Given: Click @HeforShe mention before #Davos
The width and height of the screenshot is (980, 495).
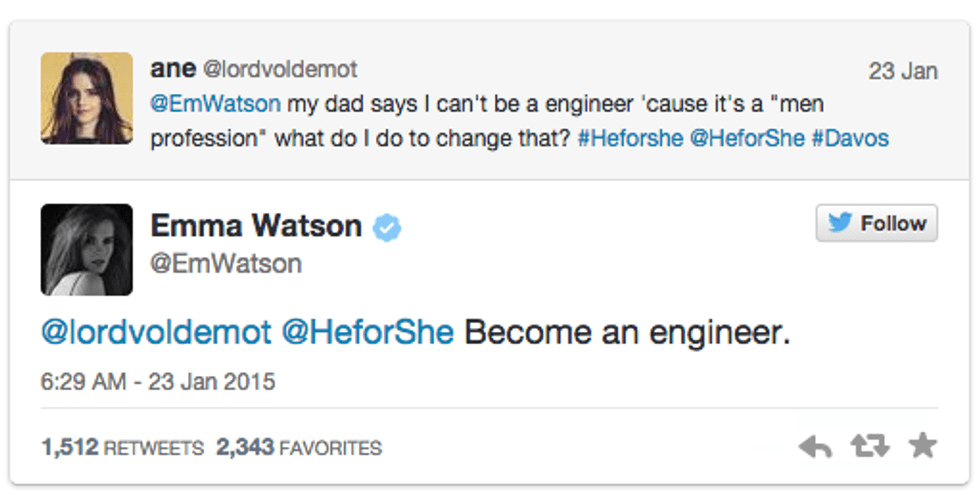Looking at the screenshot, I should click(x=746, y=138).
